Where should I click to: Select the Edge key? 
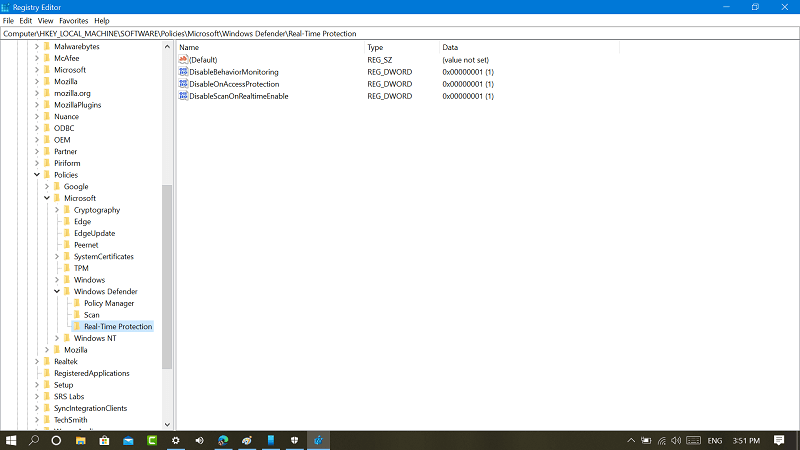pos(82,221)
